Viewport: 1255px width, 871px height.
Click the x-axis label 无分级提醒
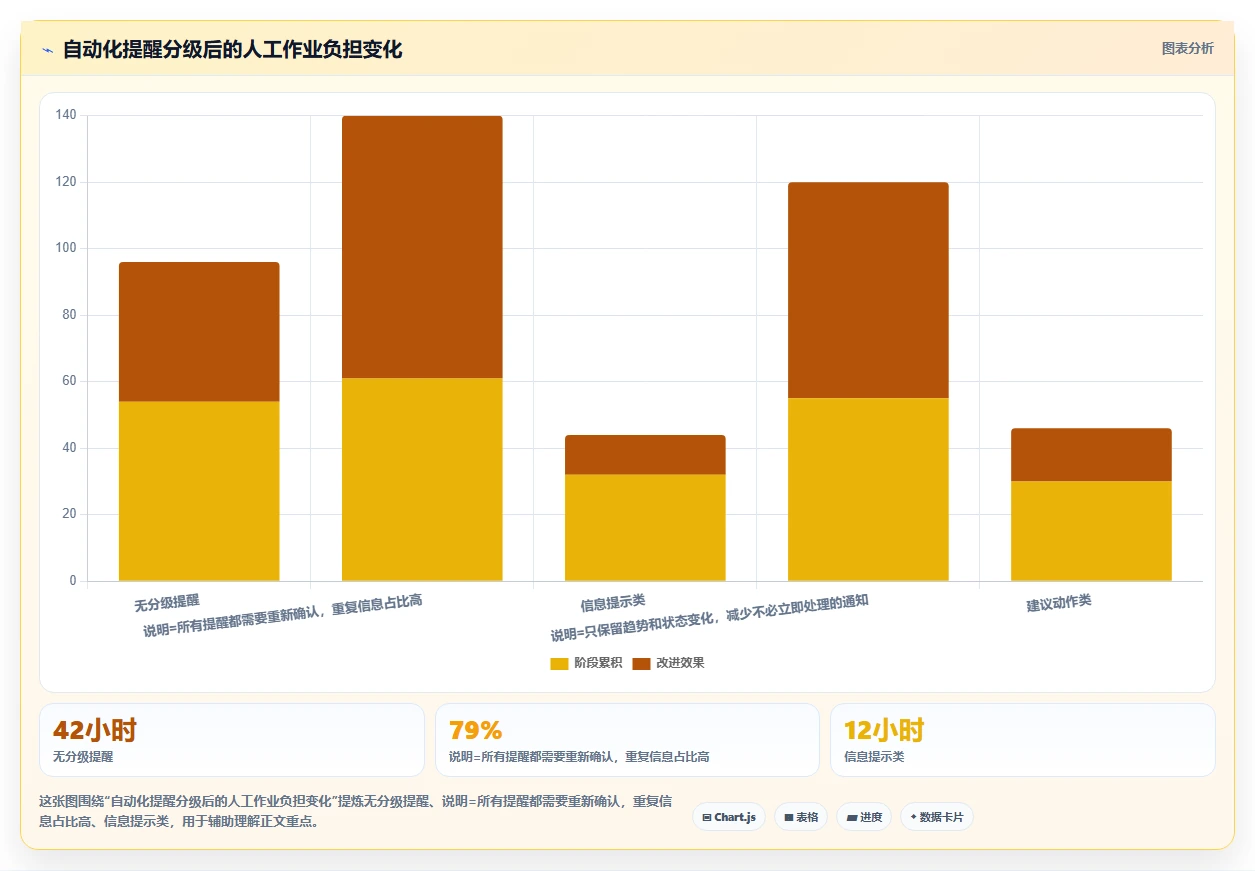pos(167,602)
